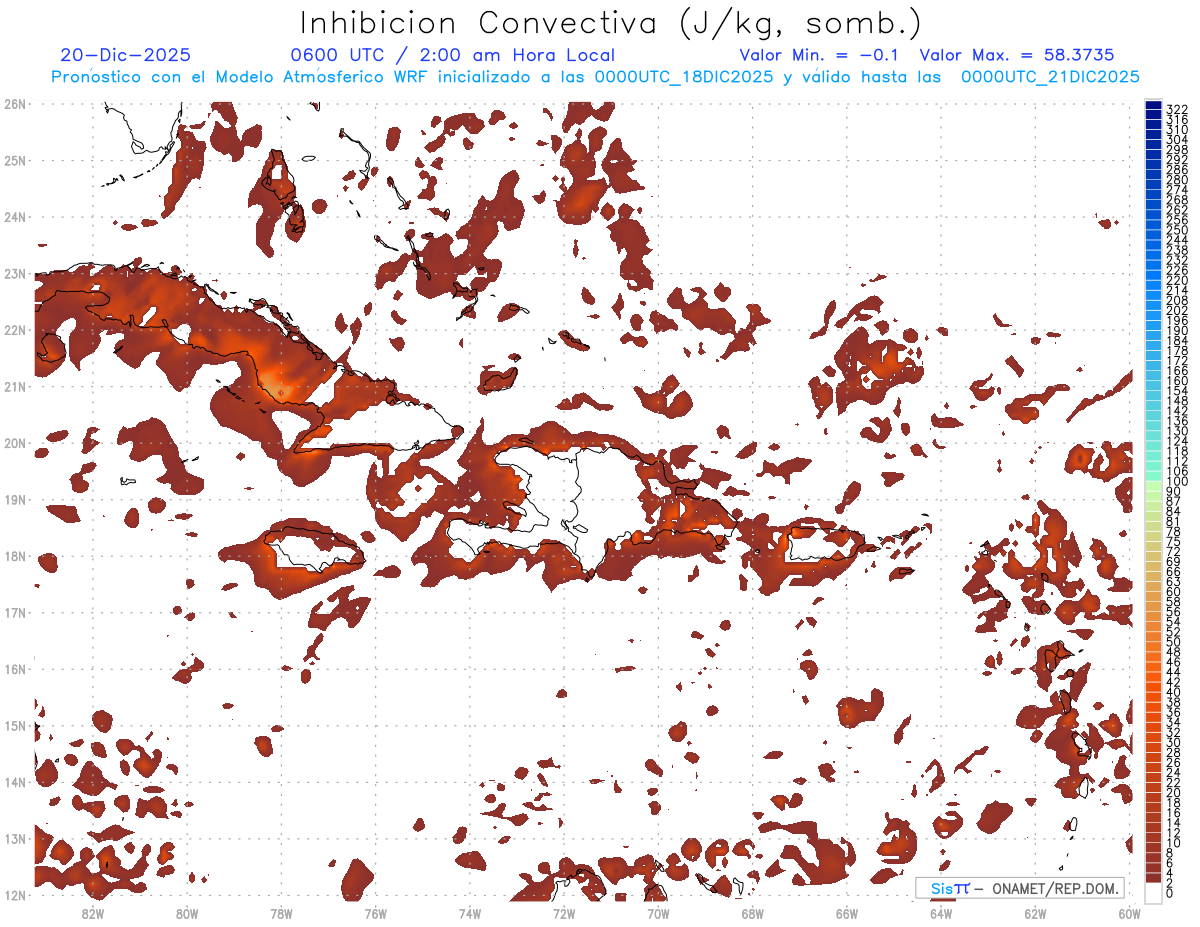Click the '80W' longitude label

[187, 913]
